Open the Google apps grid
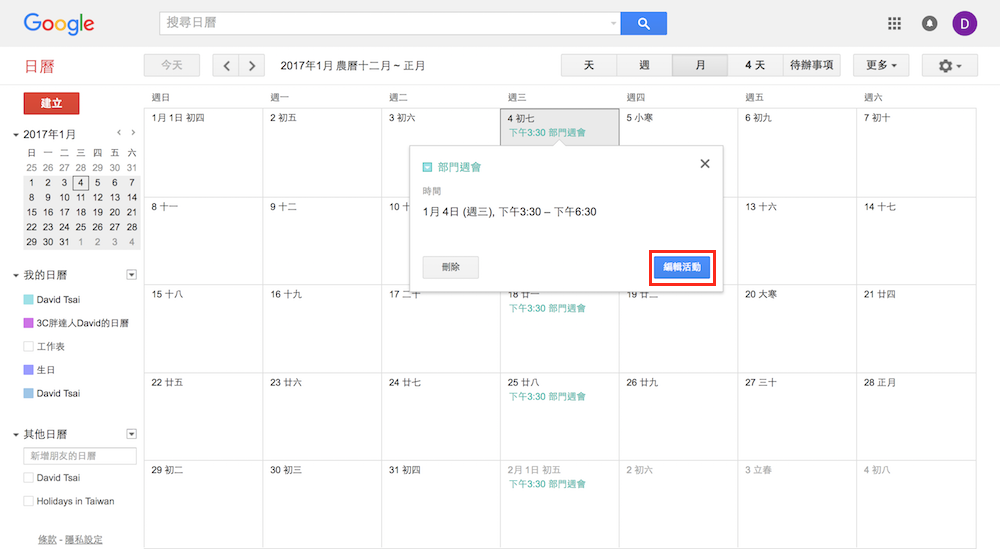This screenshot has width=1000, height=549. (894, 23)
